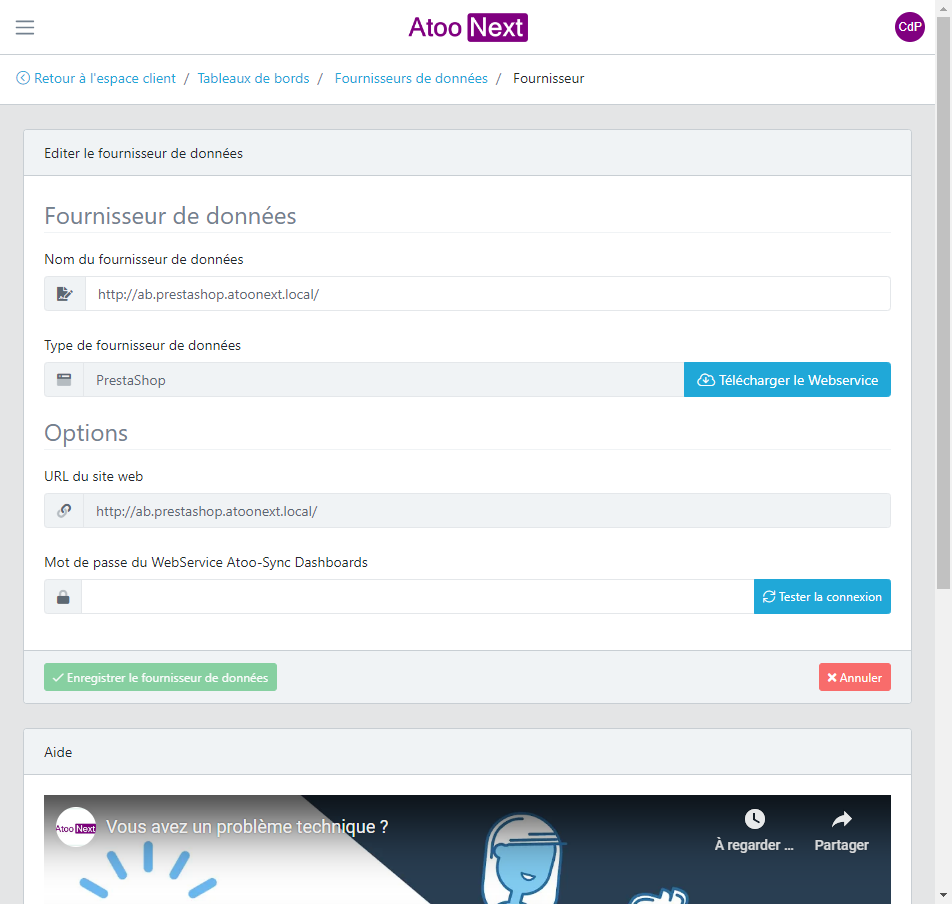Focus the Nom du fournisseur de données field
The height and width of the screenshot is (904, 952).
tap(488, 294)
